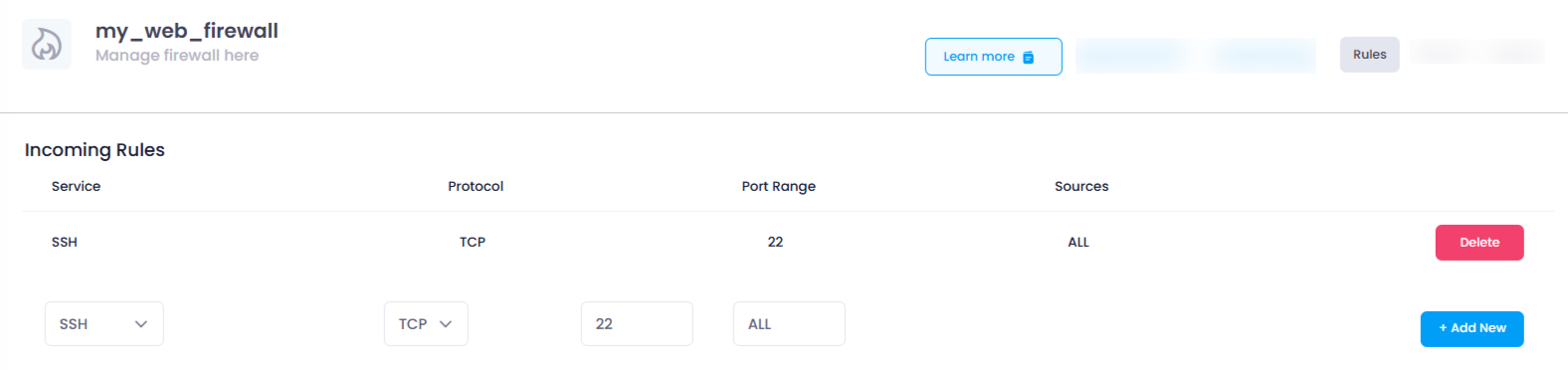Image resolution: width=1568 pixels, height=370 pixels.
Task: Click chevron arrow in TCP dropdown
Action: click(x=446, y=324)
